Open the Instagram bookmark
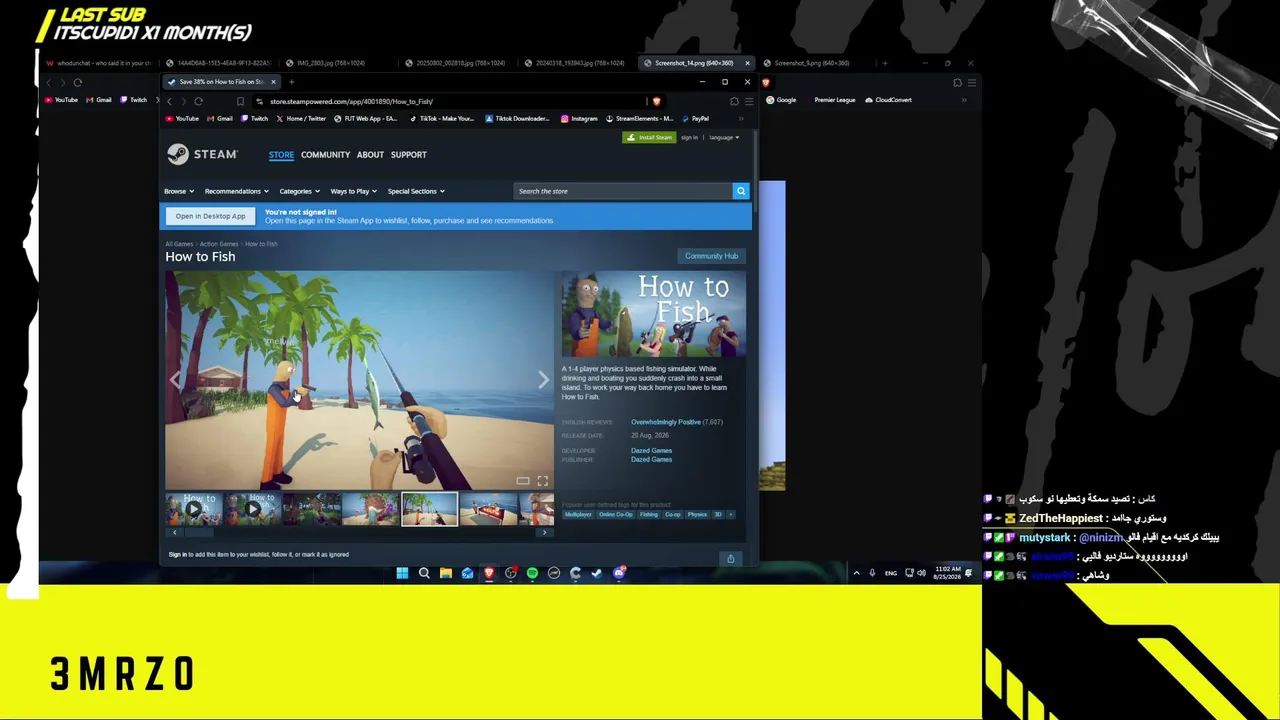Image resolution: width=1280 pixels, height=720 pixels. 579,119
